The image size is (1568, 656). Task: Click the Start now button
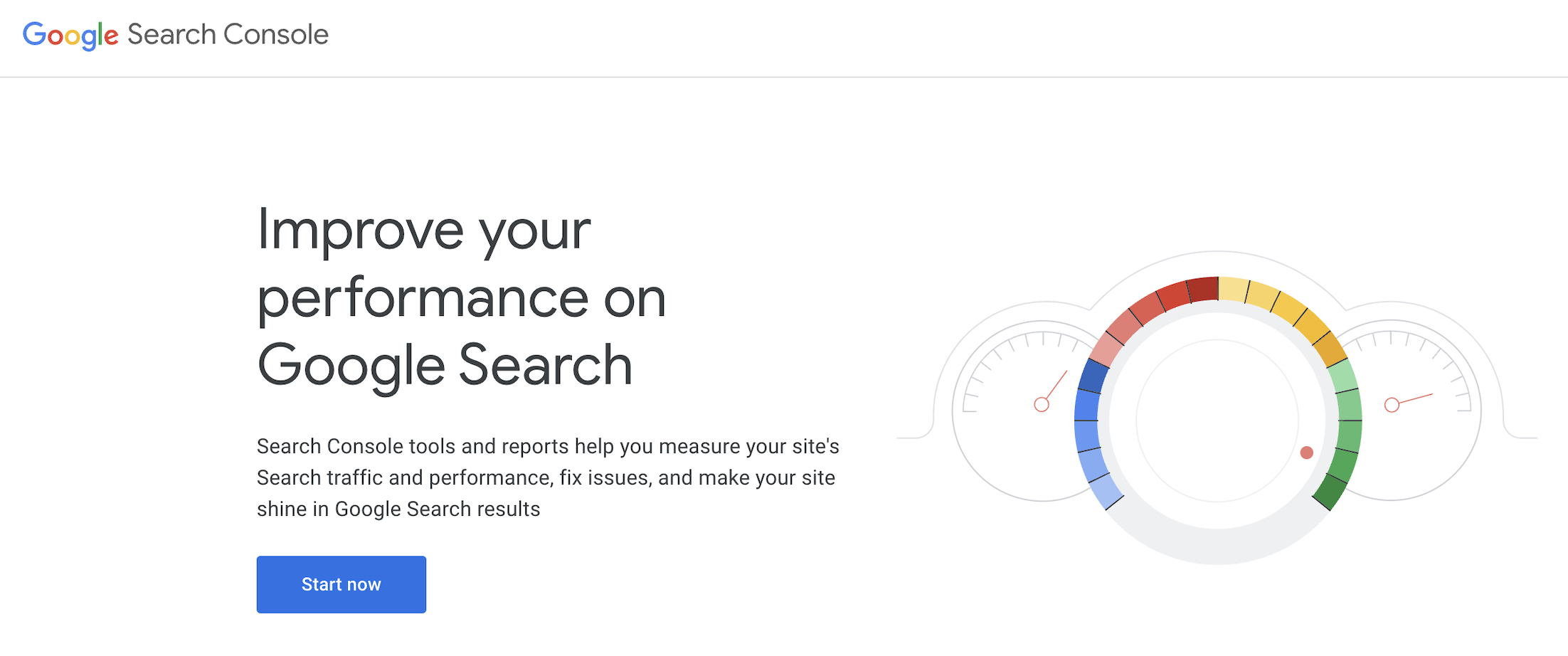341,584
